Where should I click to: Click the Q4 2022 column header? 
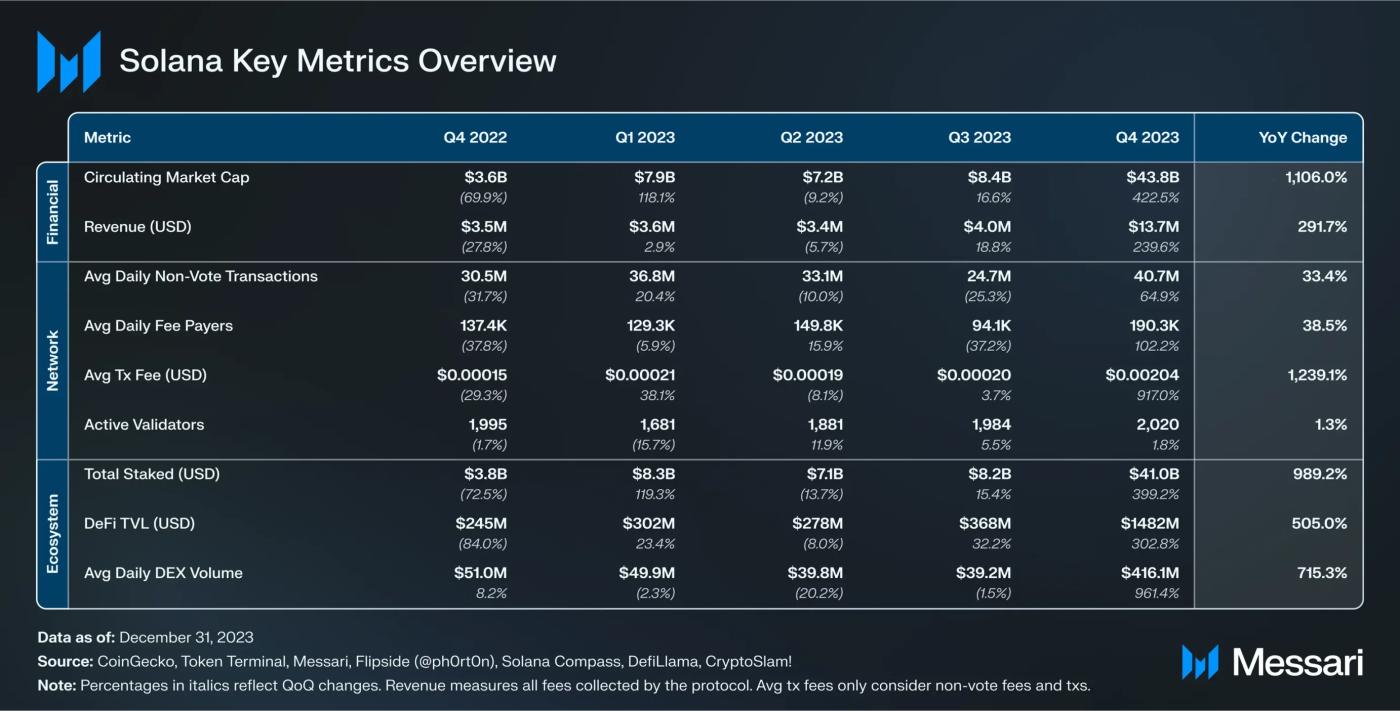[475, 138]
